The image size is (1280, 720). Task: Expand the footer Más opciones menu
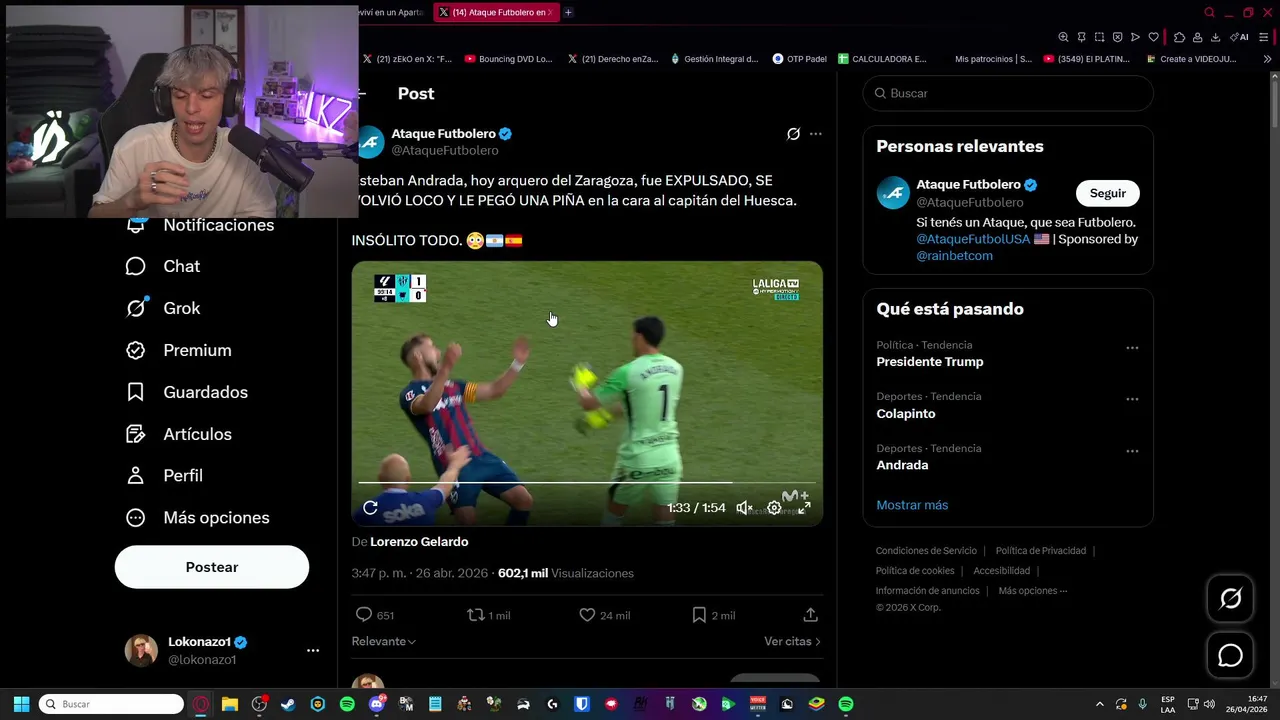(1032, 591)
